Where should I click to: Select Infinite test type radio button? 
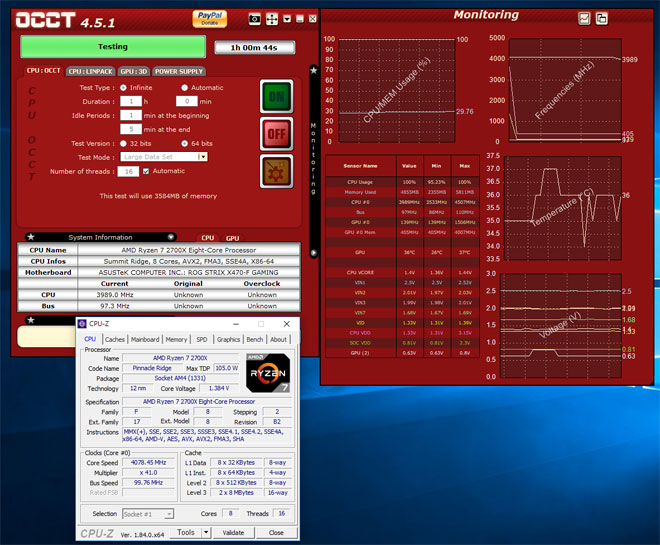click(123, 88)
